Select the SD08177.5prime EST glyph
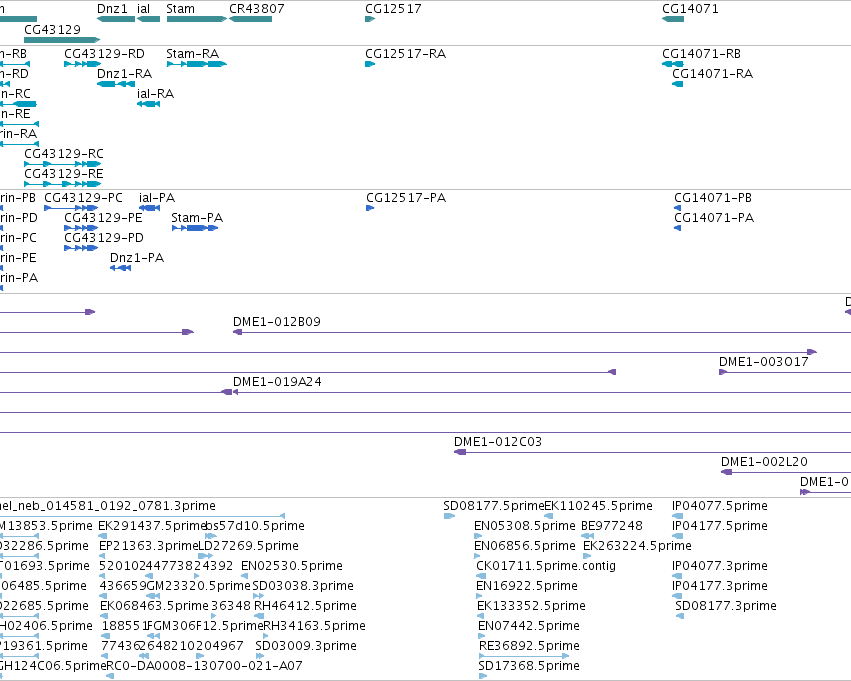Image resolution: width=851 pixels, height=681 pixels. tap(449, 516)
